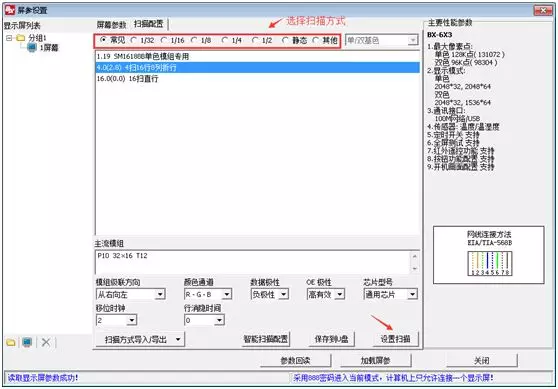Screen dimensions: 558x389
Task: Click the EIA/TIA-568B wiring diagram
Action: [x=490, y=263]
